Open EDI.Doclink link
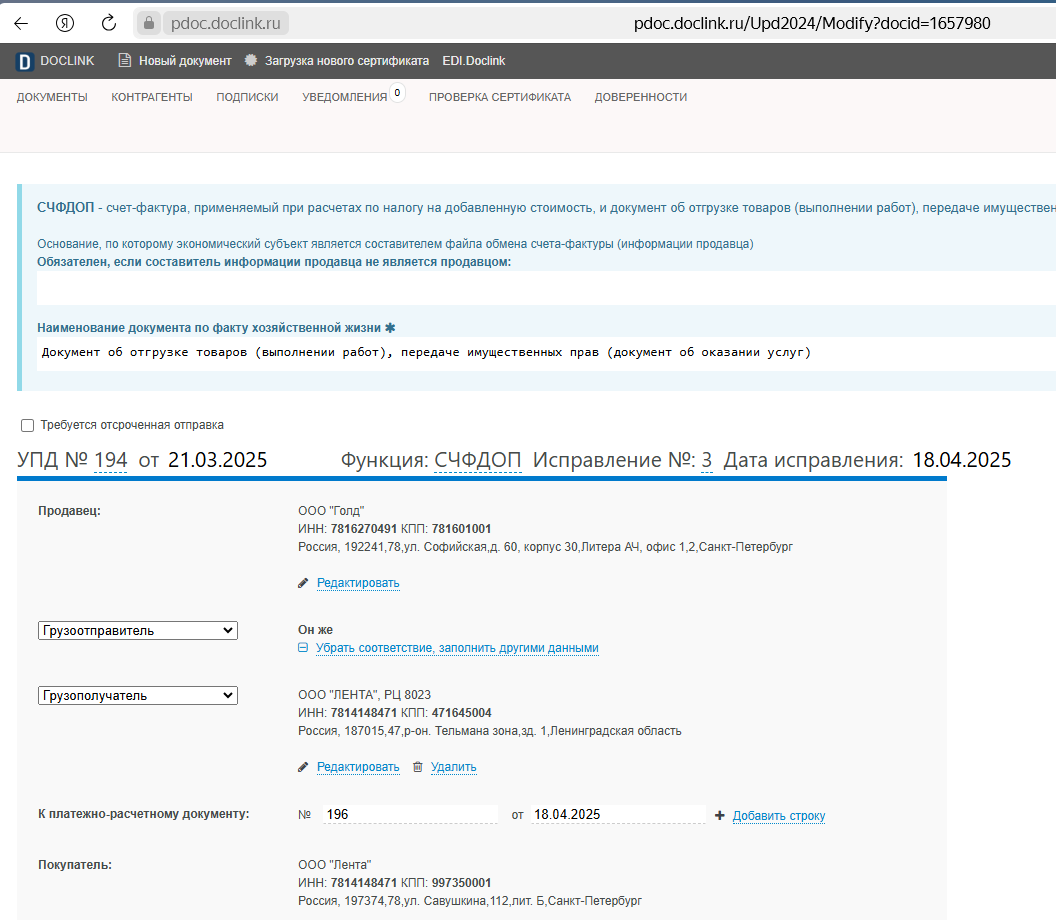This screenshot has width=1056, height=920. [473, 61]
